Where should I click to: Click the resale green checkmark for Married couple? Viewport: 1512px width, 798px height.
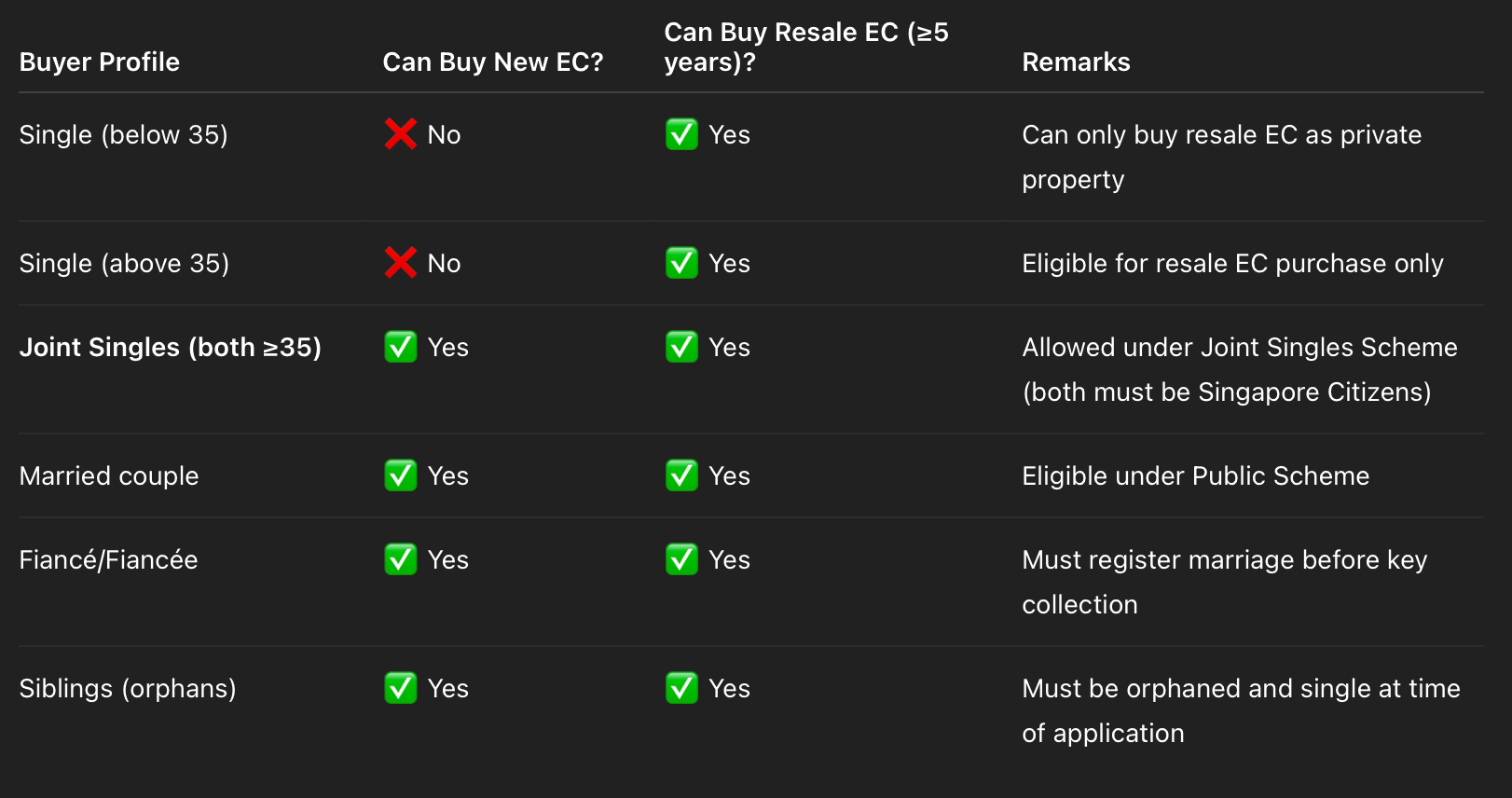point(681,475)
